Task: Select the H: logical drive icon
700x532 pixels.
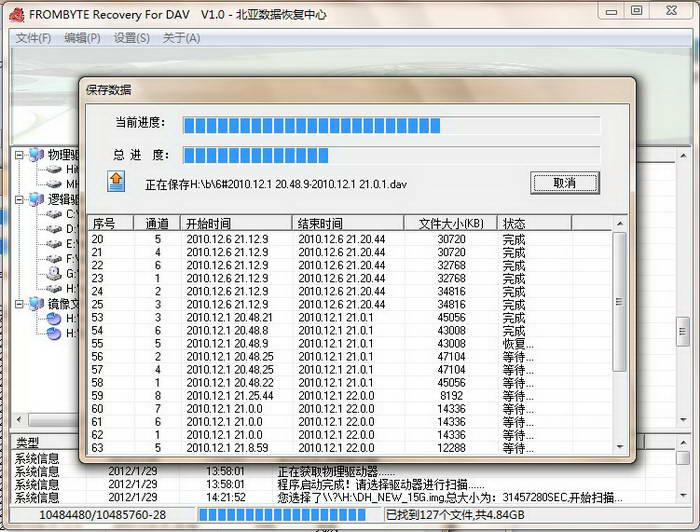Action: pos(54,288)
